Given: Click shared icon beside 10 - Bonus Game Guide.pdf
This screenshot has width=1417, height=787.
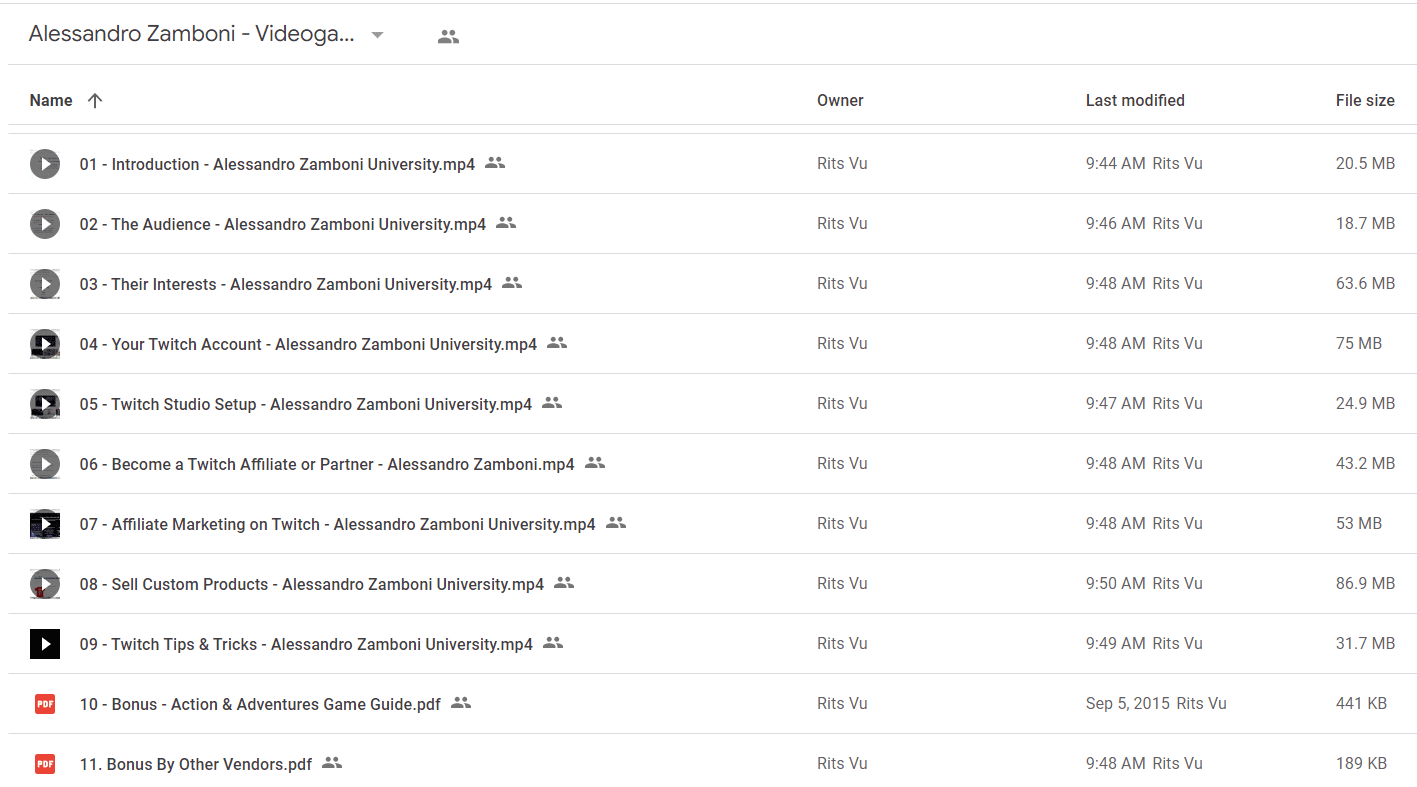Looking at the screenshot, I should tap(461, 702).
